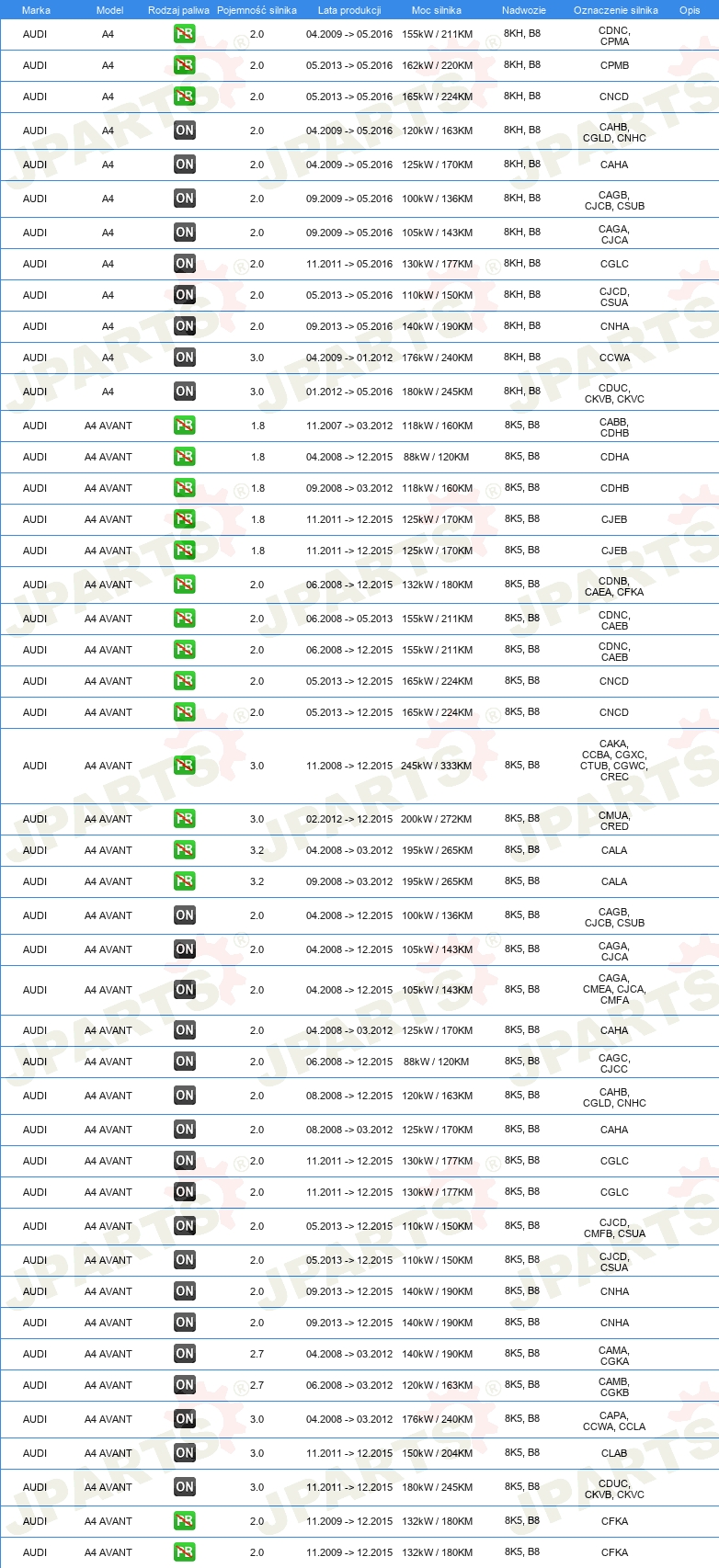Click the ON icon in the CAPA, CCWA, CCLA row

(x=185, y=1419)
